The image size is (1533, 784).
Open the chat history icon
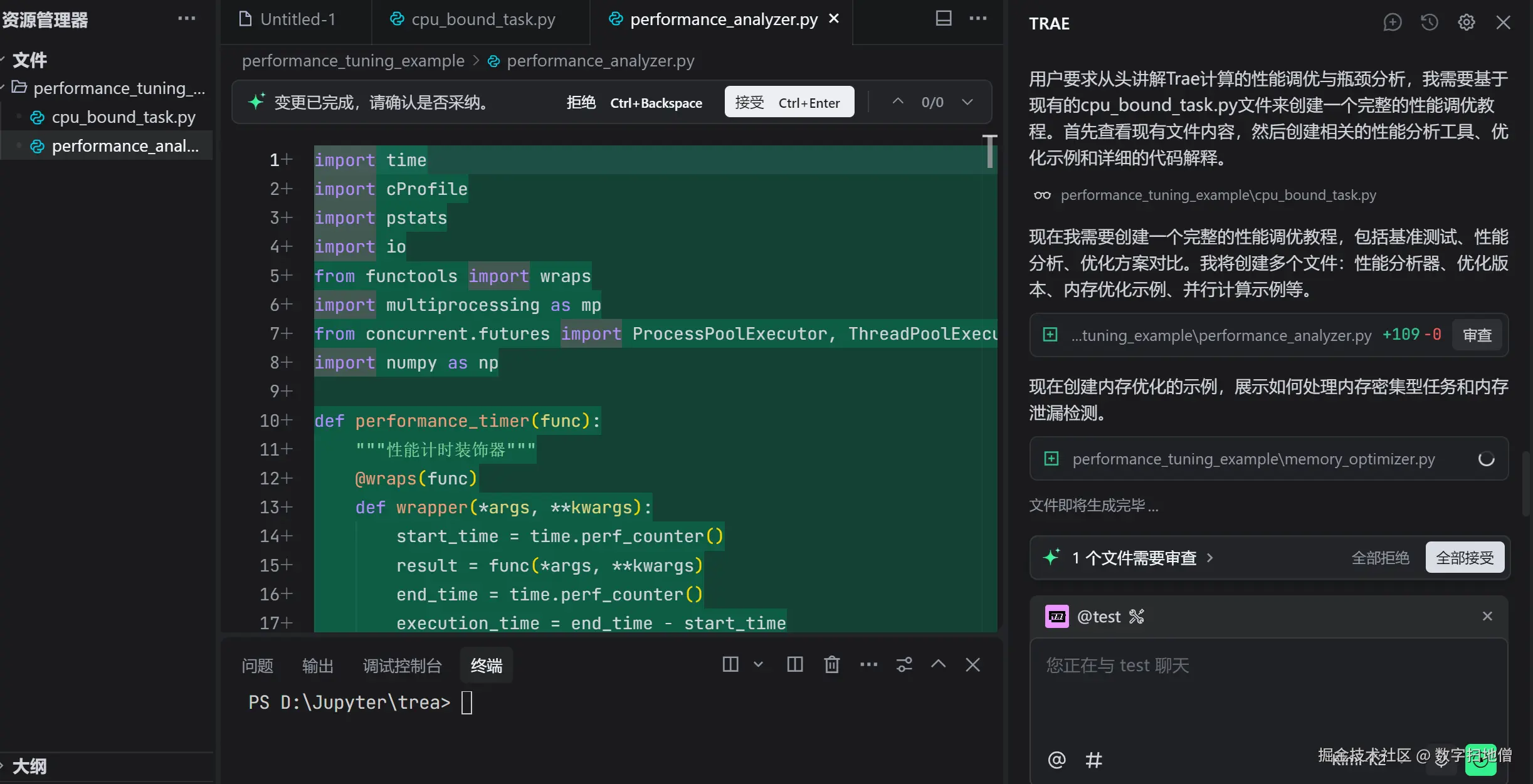(x=1429, y=23)
